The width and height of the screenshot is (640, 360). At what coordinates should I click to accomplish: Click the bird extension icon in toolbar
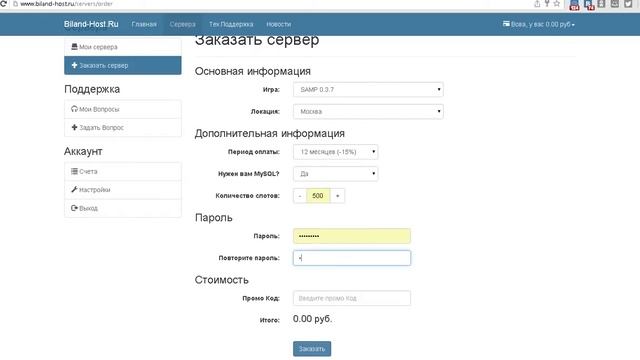coord(628,4)
